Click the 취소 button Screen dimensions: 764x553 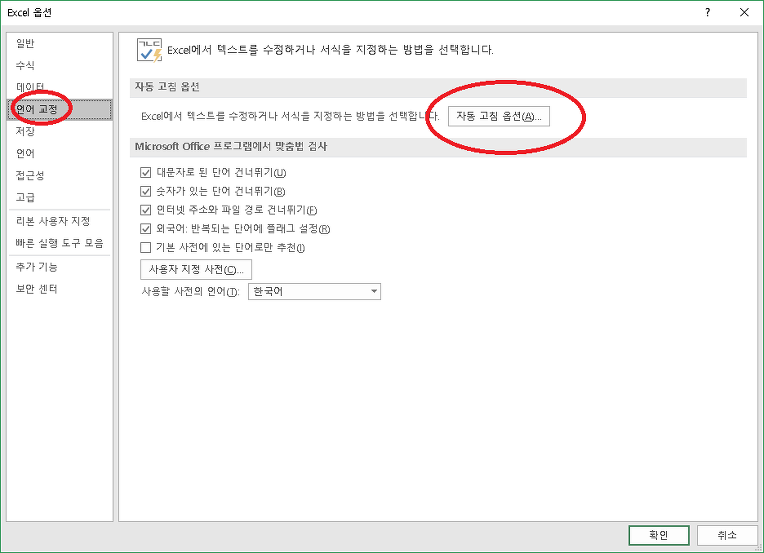pyautogui.click(x=726, y=535)
